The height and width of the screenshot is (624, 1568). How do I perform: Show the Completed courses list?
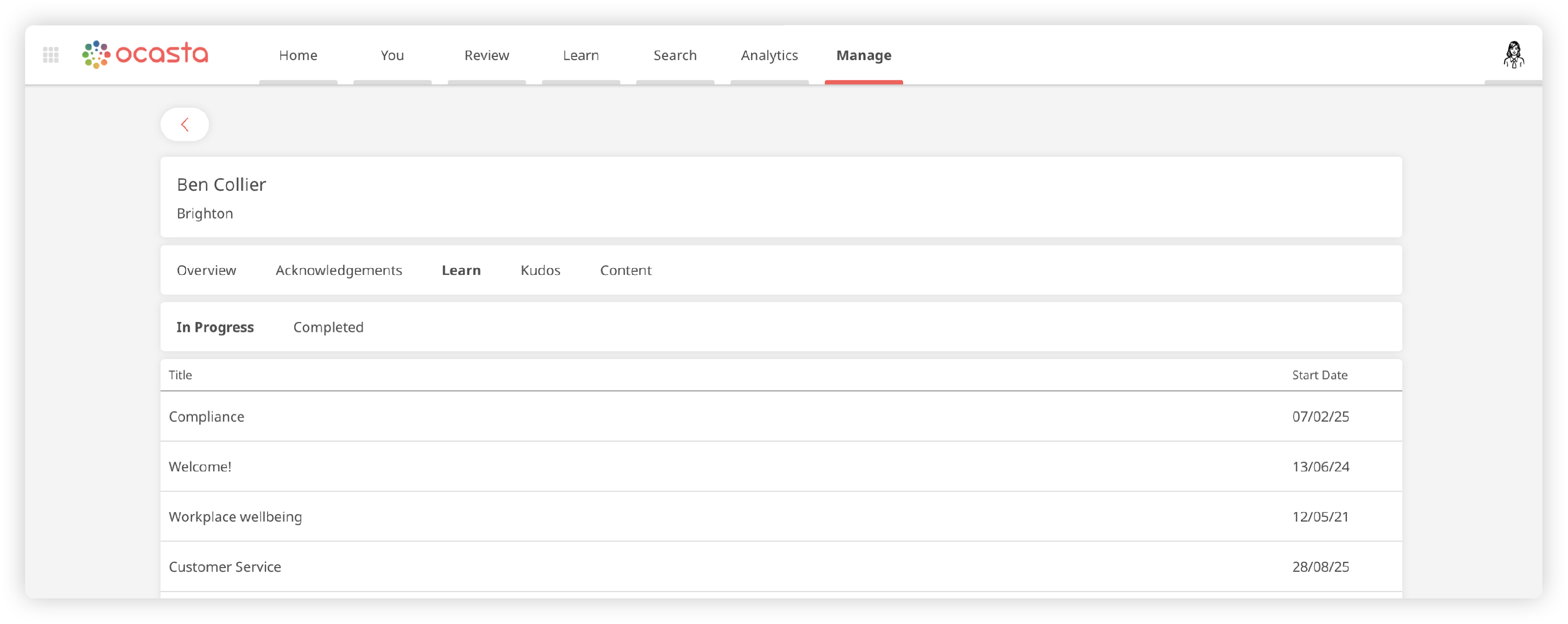click(328, 328)
